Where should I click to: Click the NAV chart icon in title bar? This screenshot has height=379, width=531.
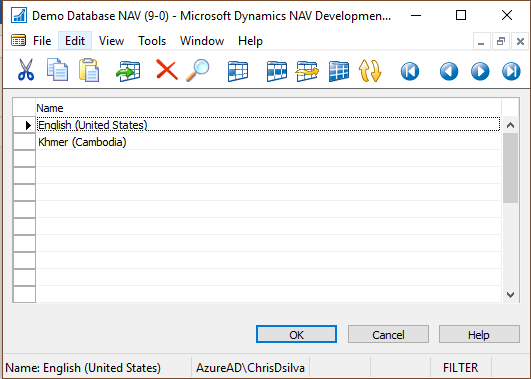(19, 15)
